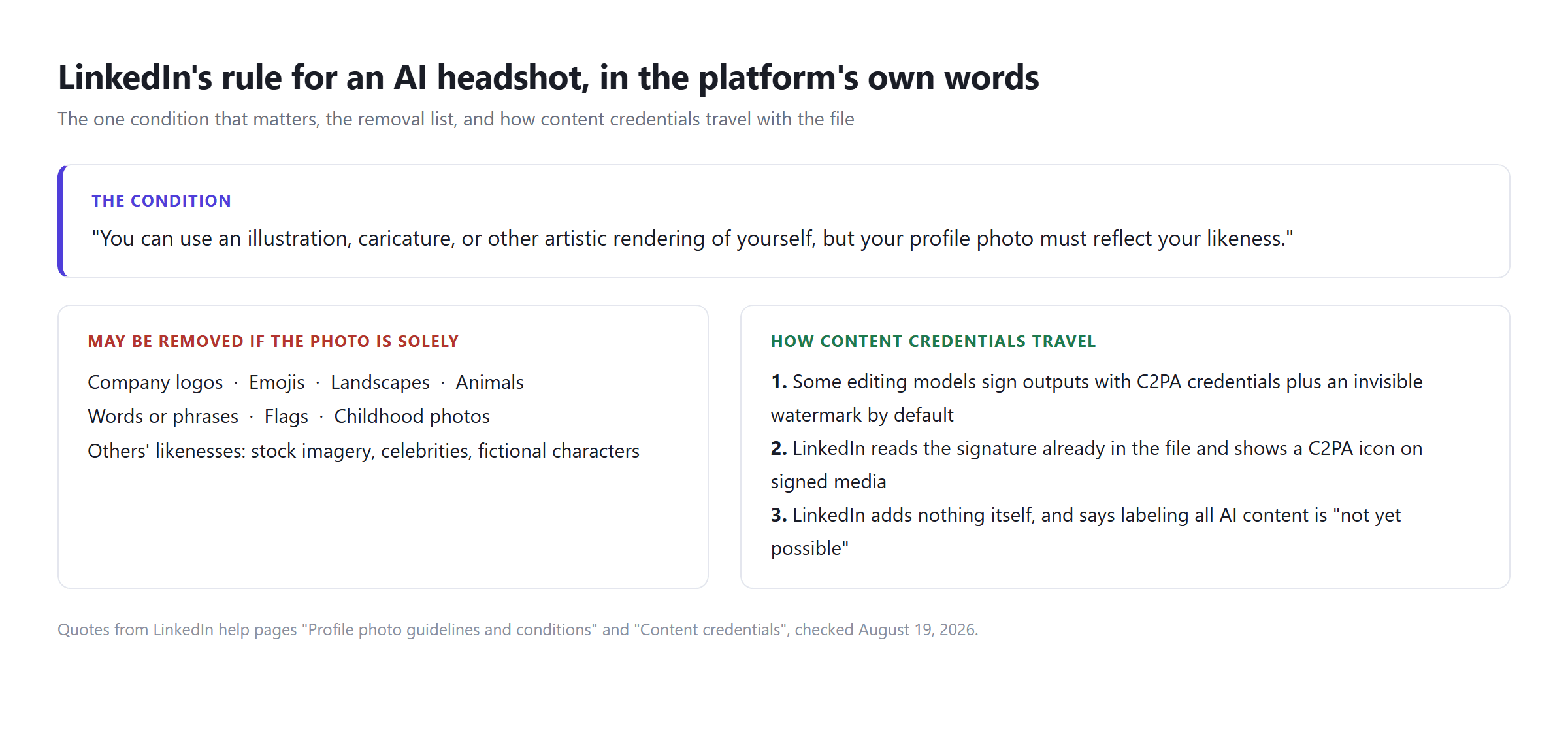Click Animals in removal list
1568x732 pixels.
[489, 382]
